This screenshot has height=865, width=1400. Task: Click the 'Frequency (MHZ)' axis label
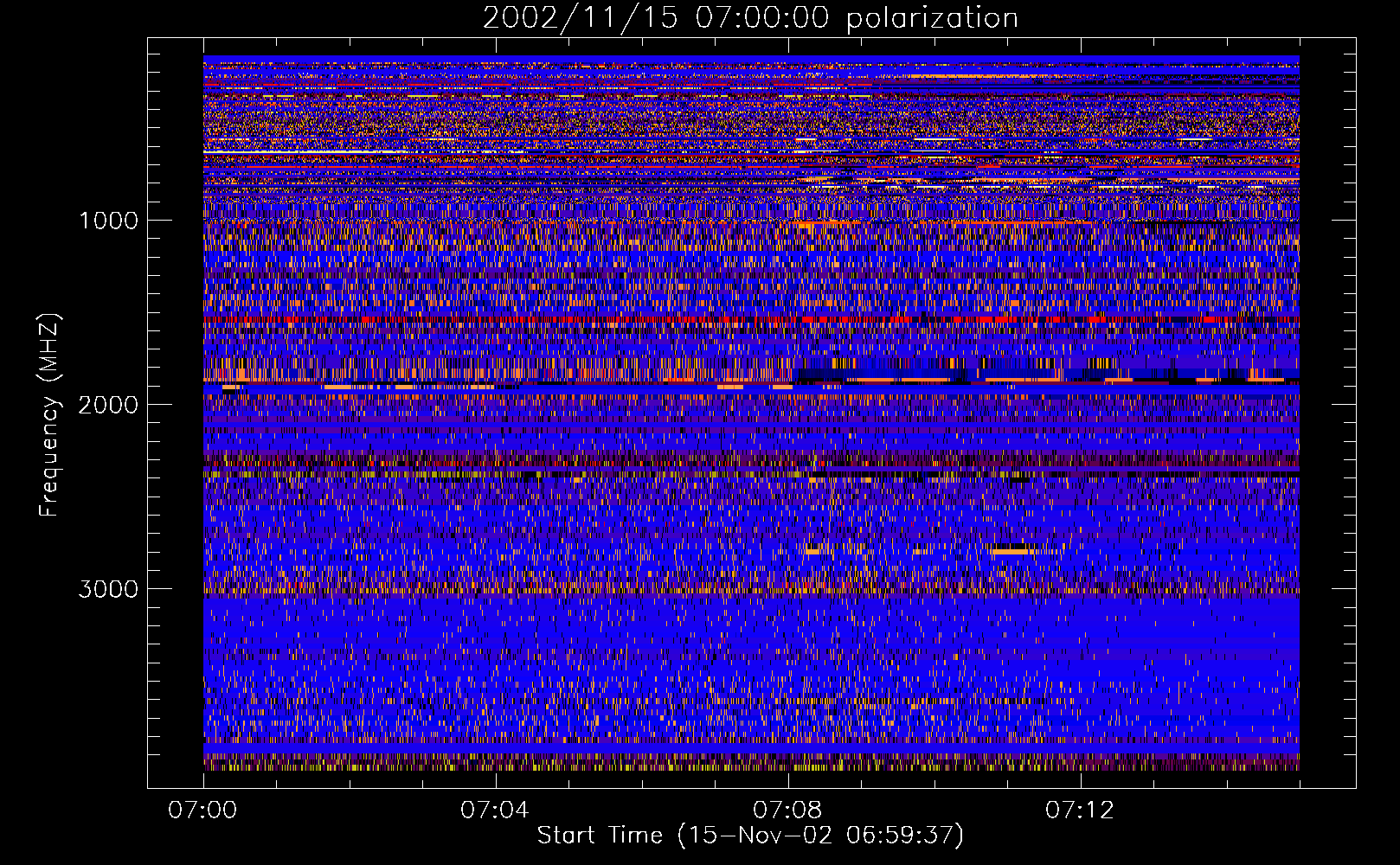49,415
